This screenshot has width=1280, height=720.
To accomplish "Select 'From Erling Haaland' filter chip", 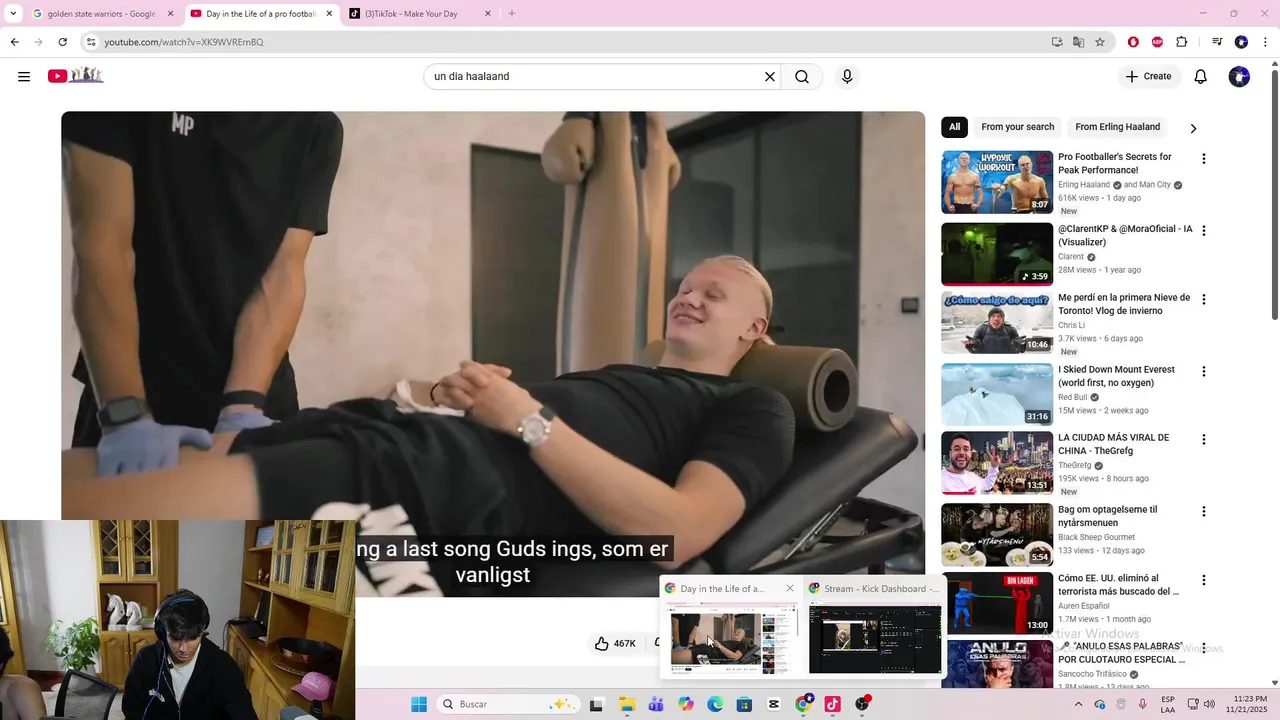I will (x=1117, y=127).
